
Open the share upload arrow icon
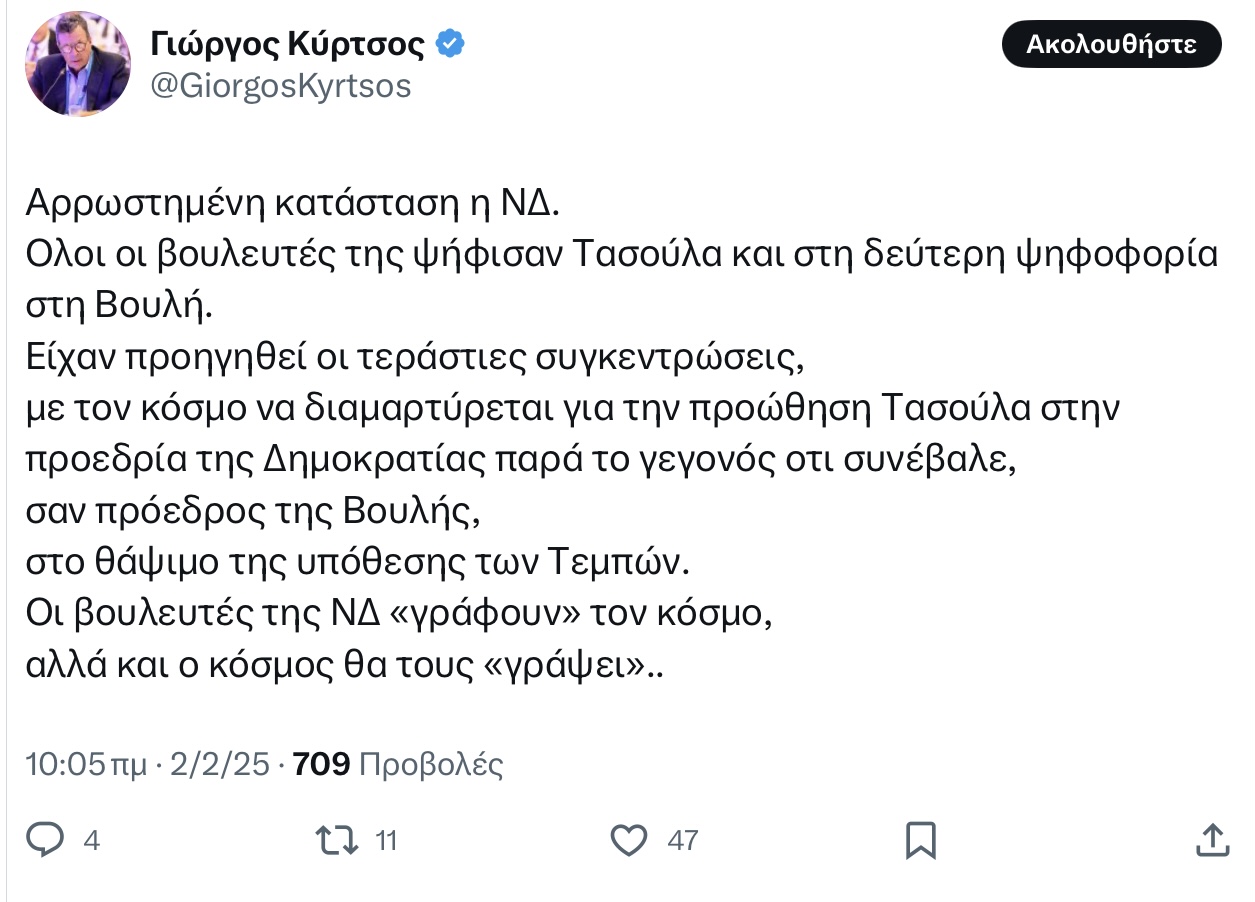click(1212, 839)
